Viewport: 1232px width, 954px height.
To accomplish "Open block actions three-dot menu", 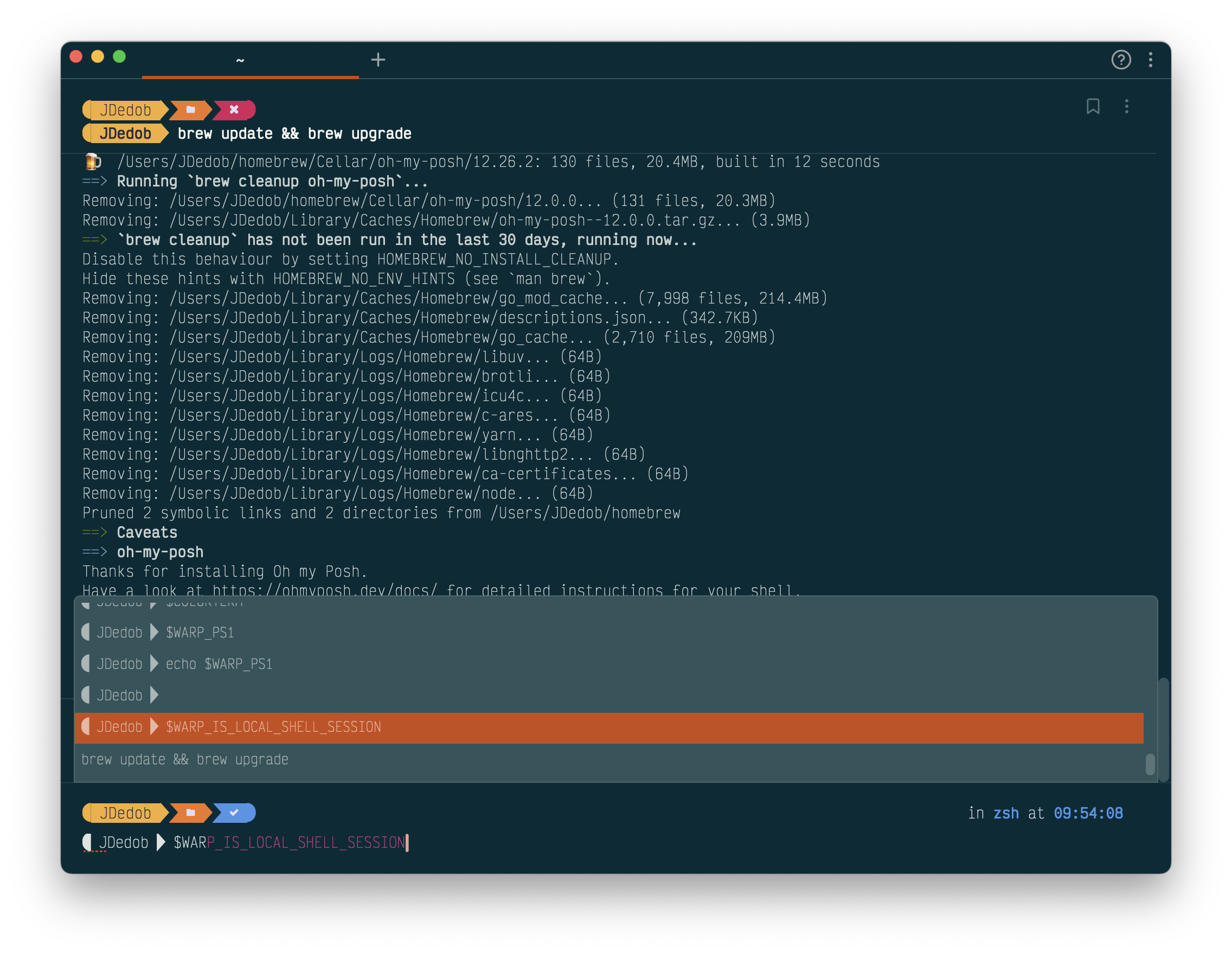I will 1126,106.
